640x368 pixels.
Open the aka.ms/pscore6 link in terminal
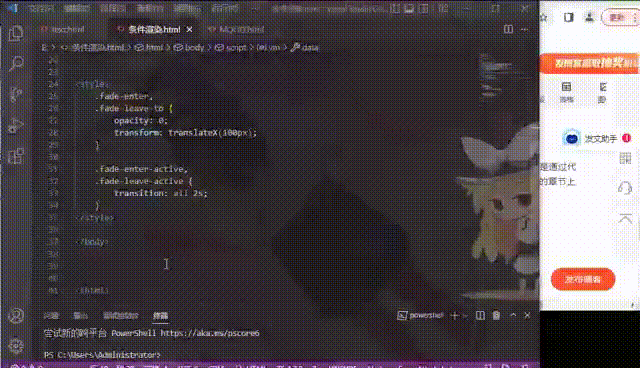click(210, 333)
